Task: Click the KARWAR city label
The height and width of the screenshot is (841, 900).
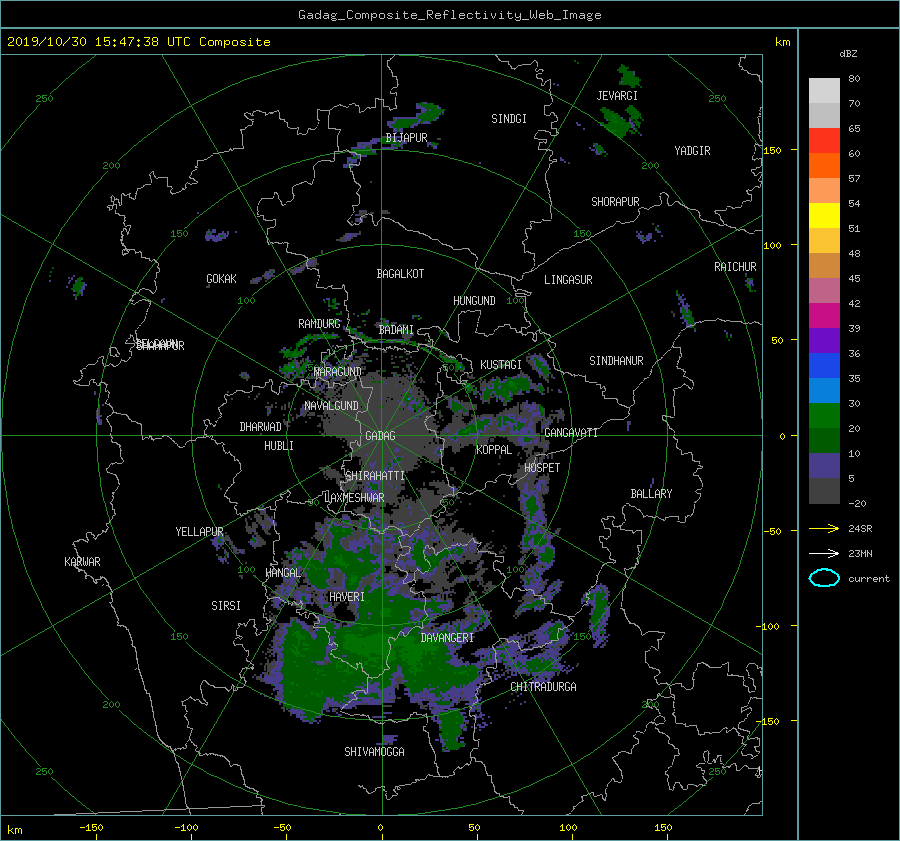Action: pyautogui.click(x=82, y=562)
